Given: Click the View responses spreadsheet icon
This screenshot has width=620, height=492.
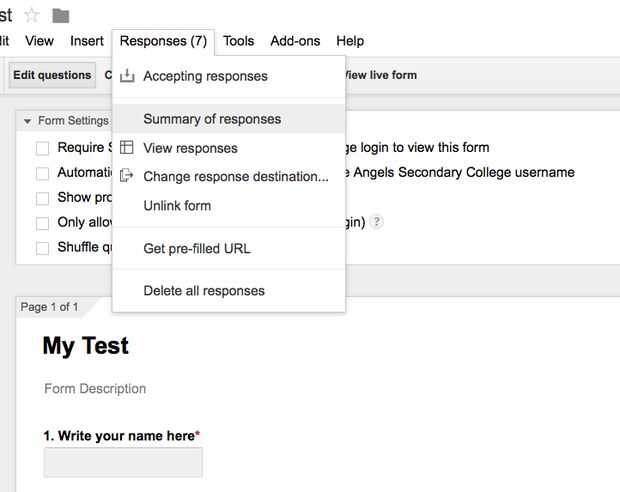Looking at the screenshot, I should pos(127,148).
